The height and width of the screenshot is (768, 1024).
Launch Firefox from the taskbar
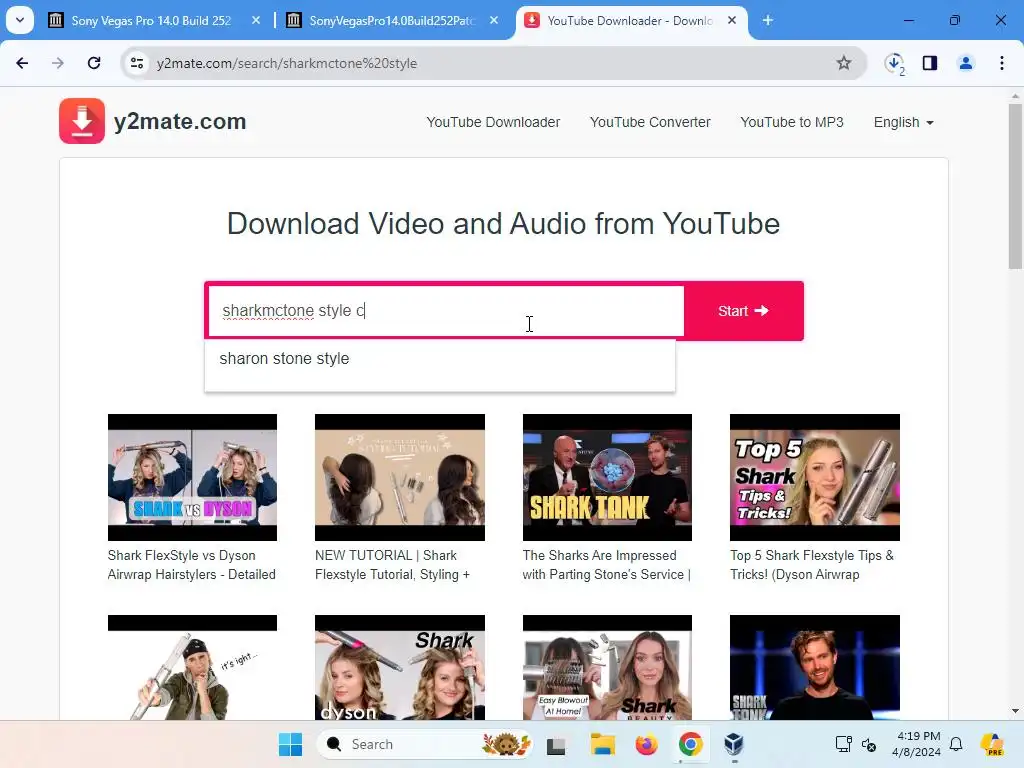647,744
